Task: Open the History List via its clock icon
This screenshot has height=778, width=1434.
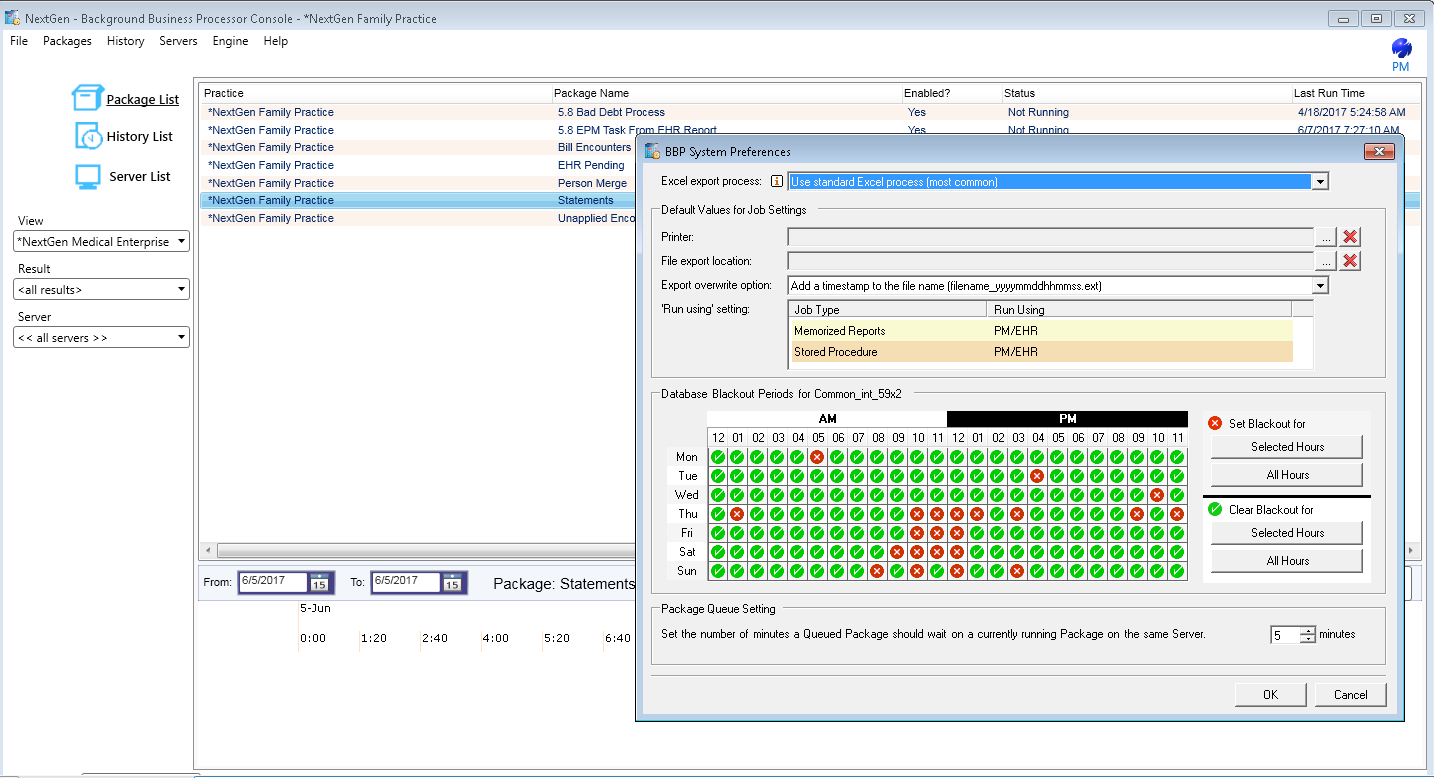Action: 89,136
